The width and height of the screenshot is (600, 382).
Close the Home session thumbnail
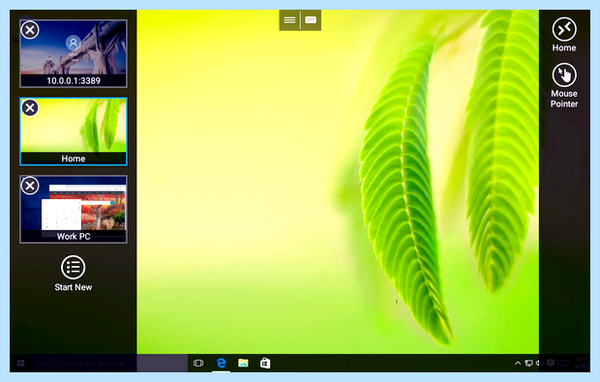(x=30, y=108)
